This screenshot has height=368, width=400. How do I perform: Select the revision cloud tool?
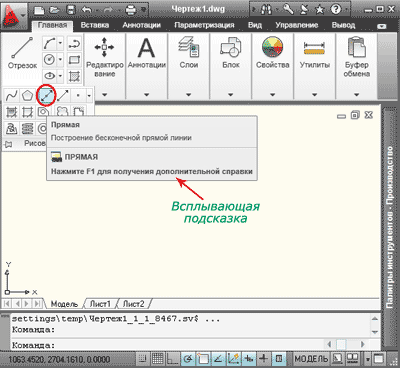click(61, 112)
